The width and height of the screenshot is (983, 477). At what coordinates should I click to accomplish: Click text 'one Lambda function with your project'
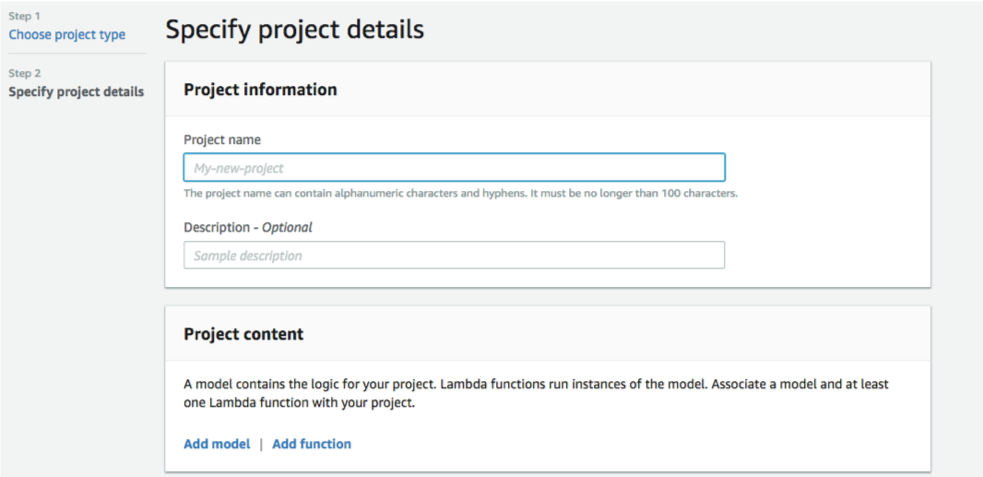(300, 403)
